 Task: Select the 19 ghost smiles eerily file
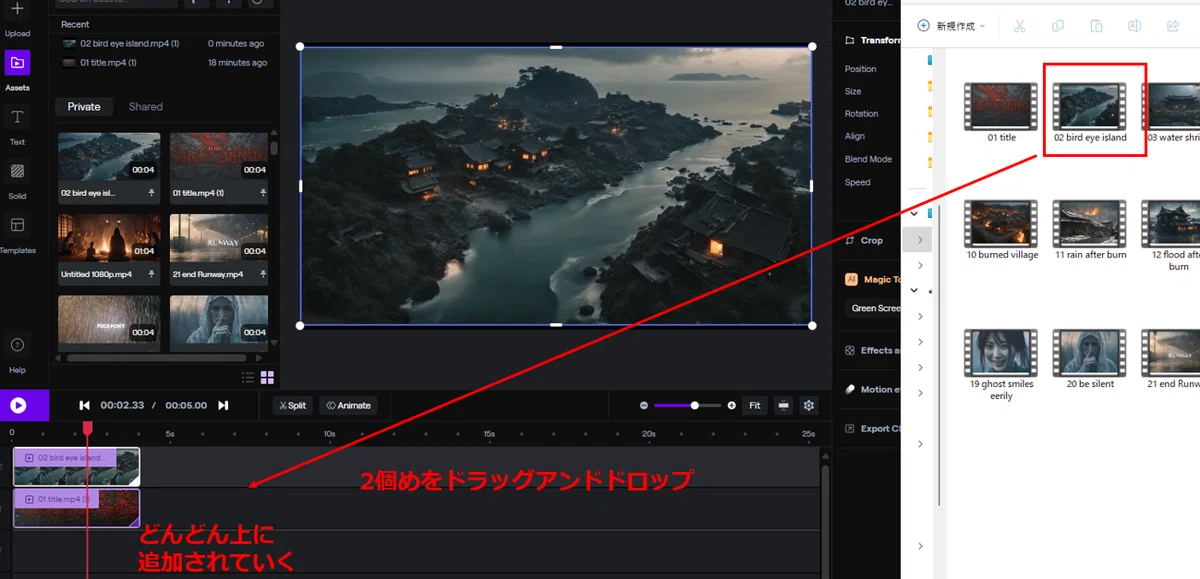tap(1001, 365)
